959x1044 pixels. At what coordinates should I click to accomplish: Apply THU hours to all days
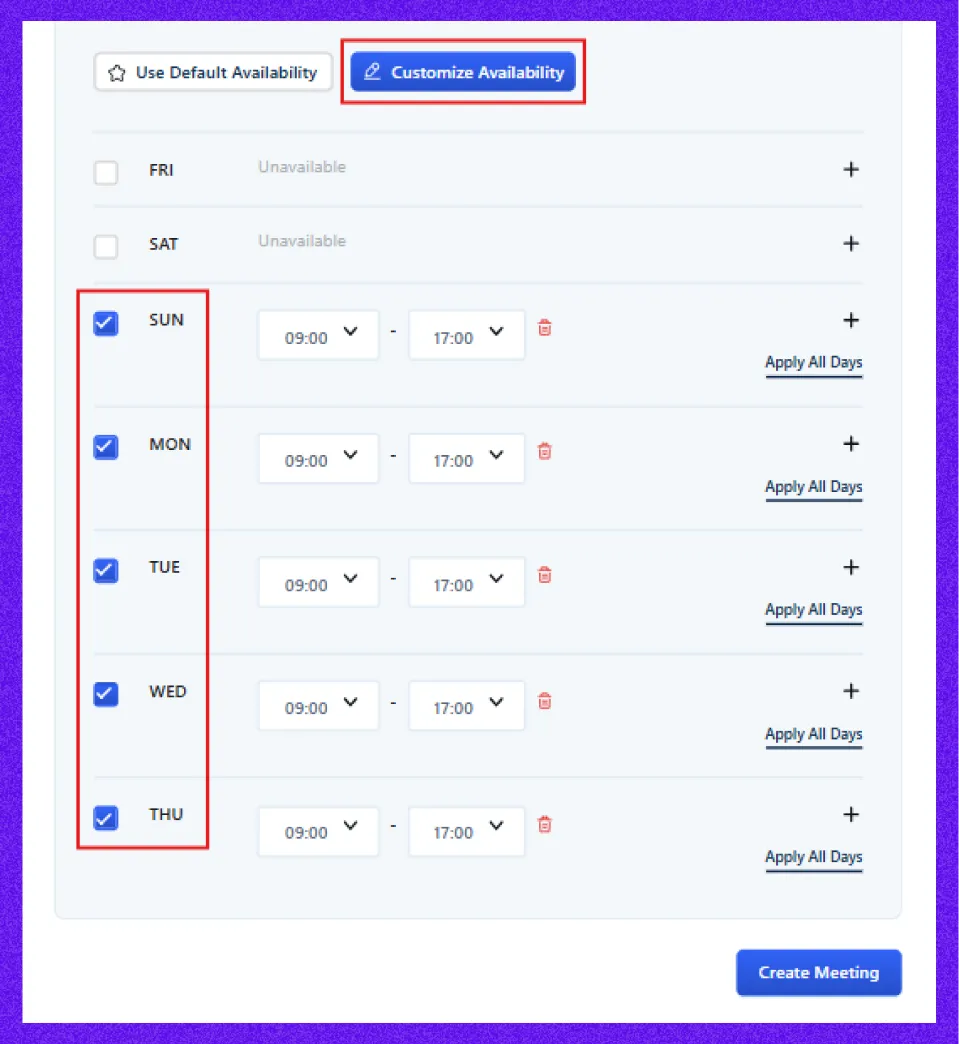click(814, 858)
